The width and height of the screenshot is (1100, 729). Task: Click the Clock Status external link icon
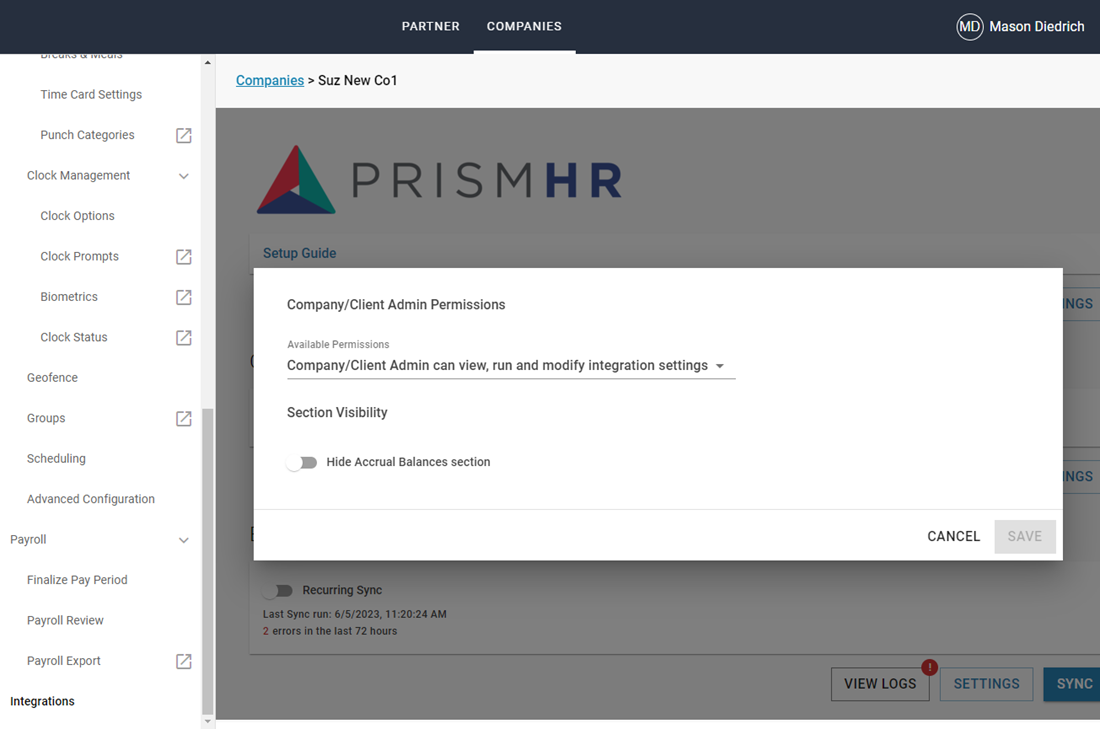[x=183, y=337]
